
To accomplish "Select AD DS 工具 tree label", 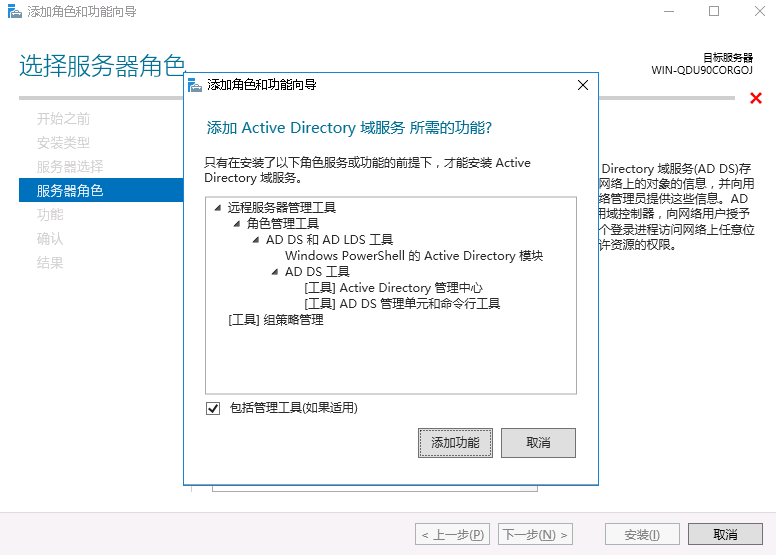I will pos(317,272).
